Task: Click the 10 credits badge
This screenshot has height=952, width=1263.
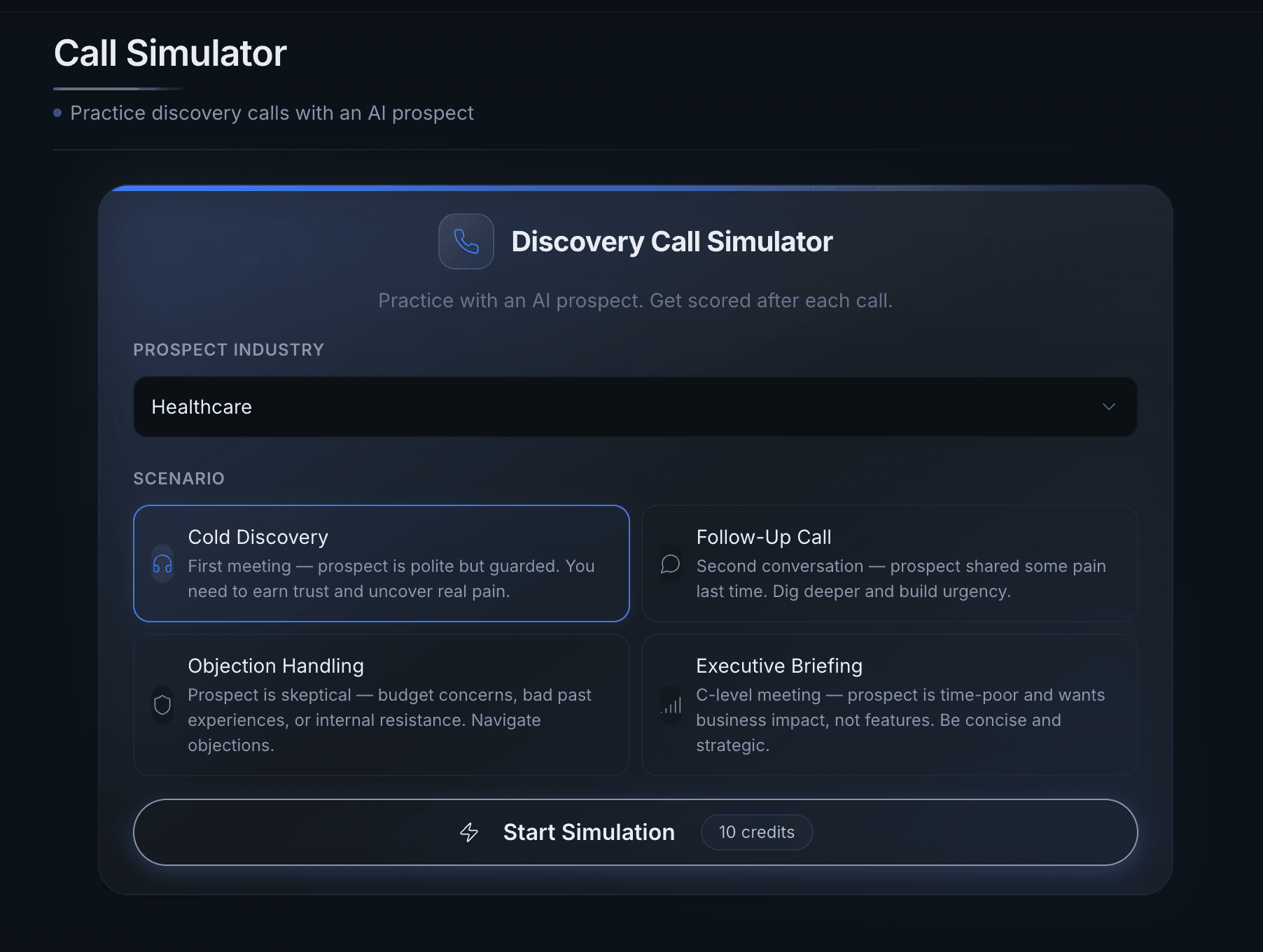Action: click(756, 832)
